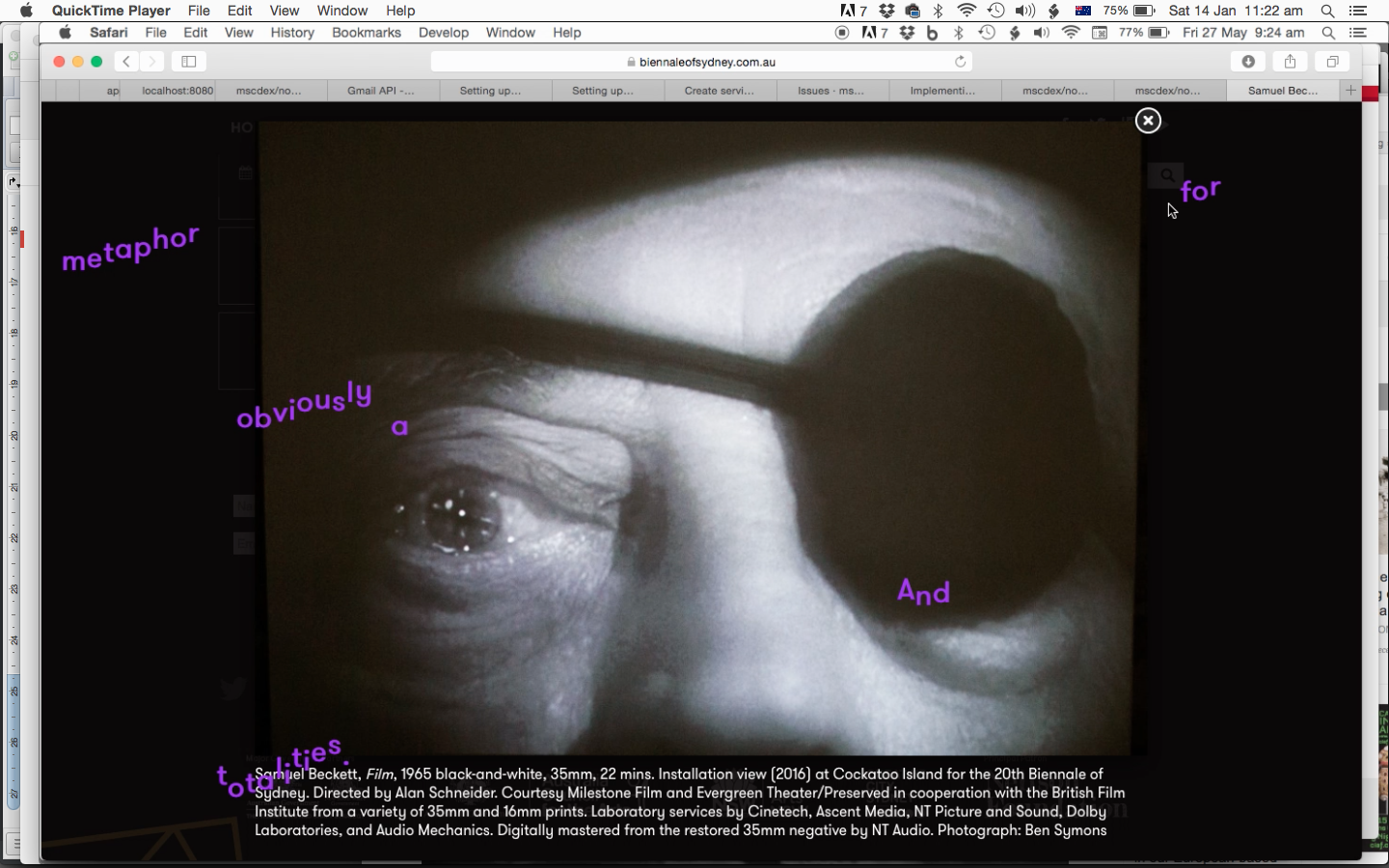Click the Dropbox icon in the Safari menu bar

coord(907,33)
